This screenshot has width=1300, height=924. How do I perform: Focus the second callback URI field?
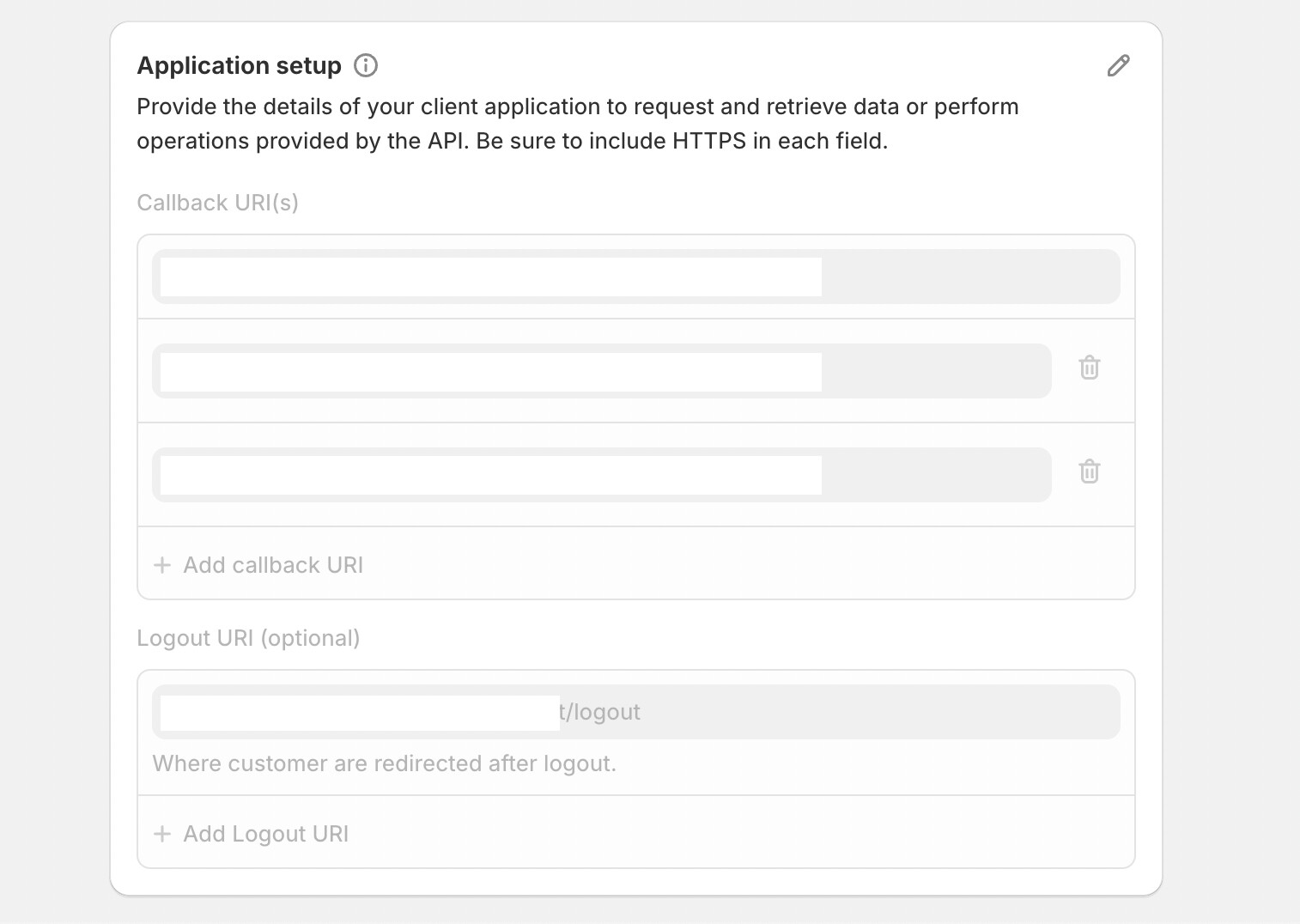click(x=601, y=371)
